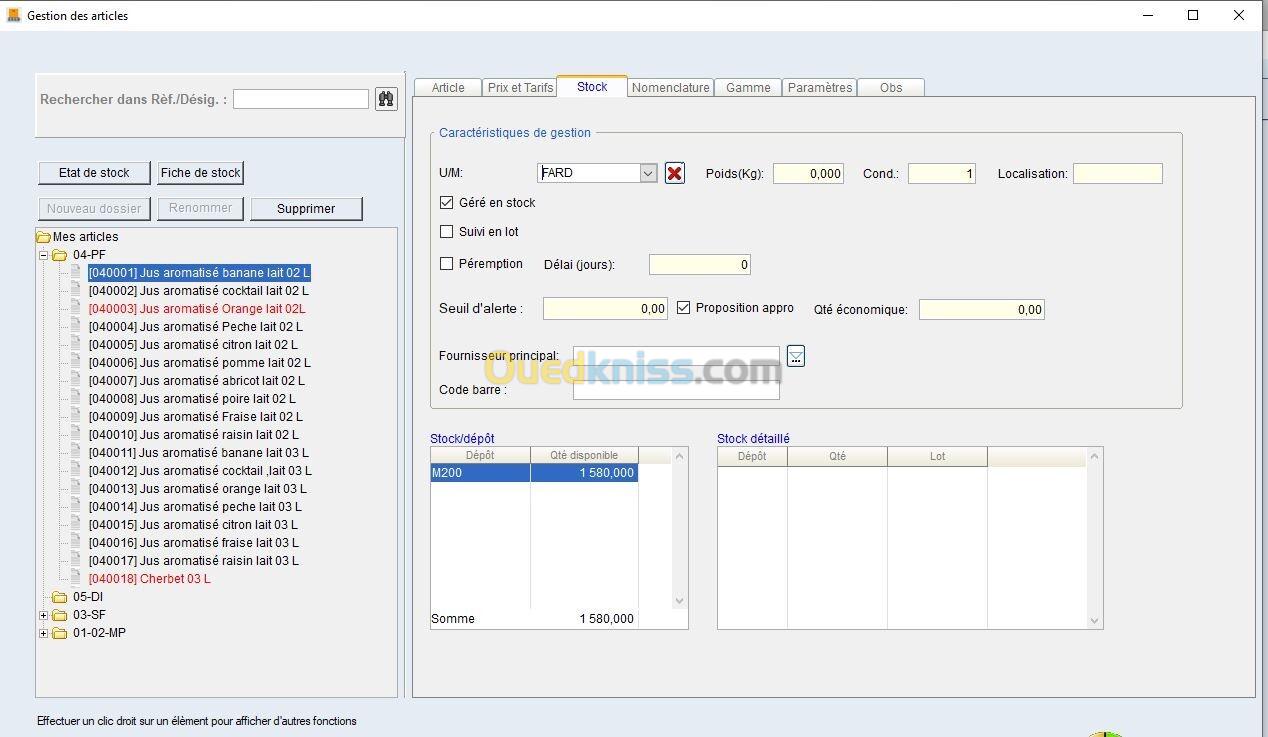Open the Fournisseur principal browse button
The image size is (1268, 737).
795,356
